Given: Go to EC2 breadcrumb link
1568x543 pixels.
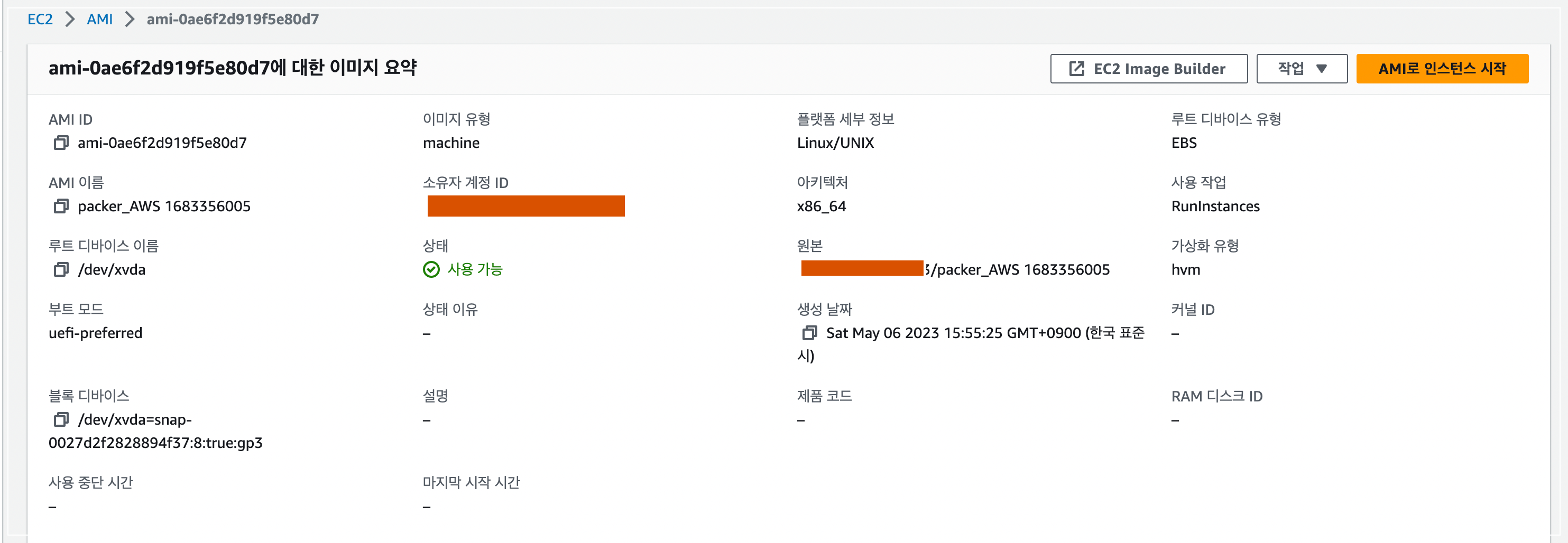Looking at the screenshot, I should point(40,19).
